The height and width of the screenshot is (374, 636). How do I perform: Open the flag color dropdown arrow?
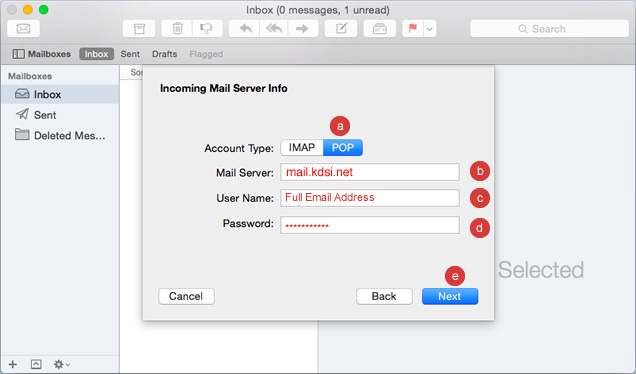(x=430, y=29)
